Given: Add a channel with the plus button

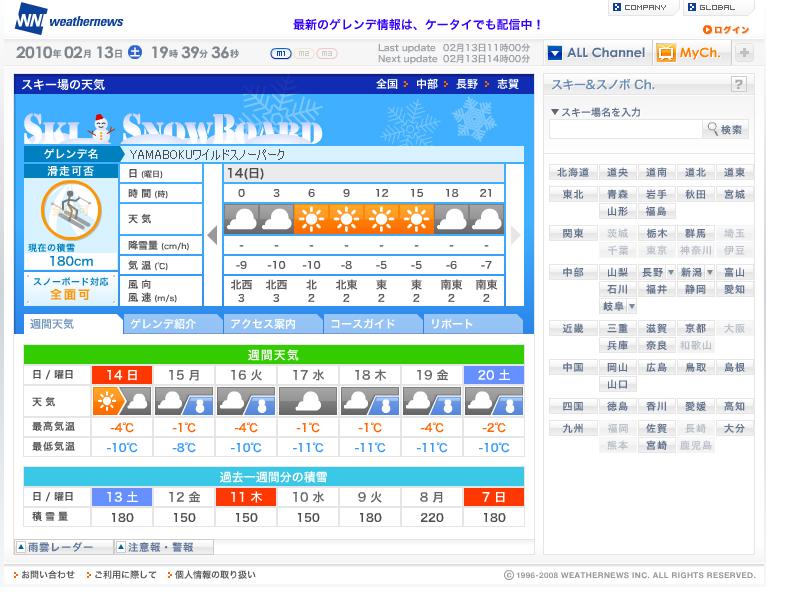Looking at the screenshot, I should point(744,53).
